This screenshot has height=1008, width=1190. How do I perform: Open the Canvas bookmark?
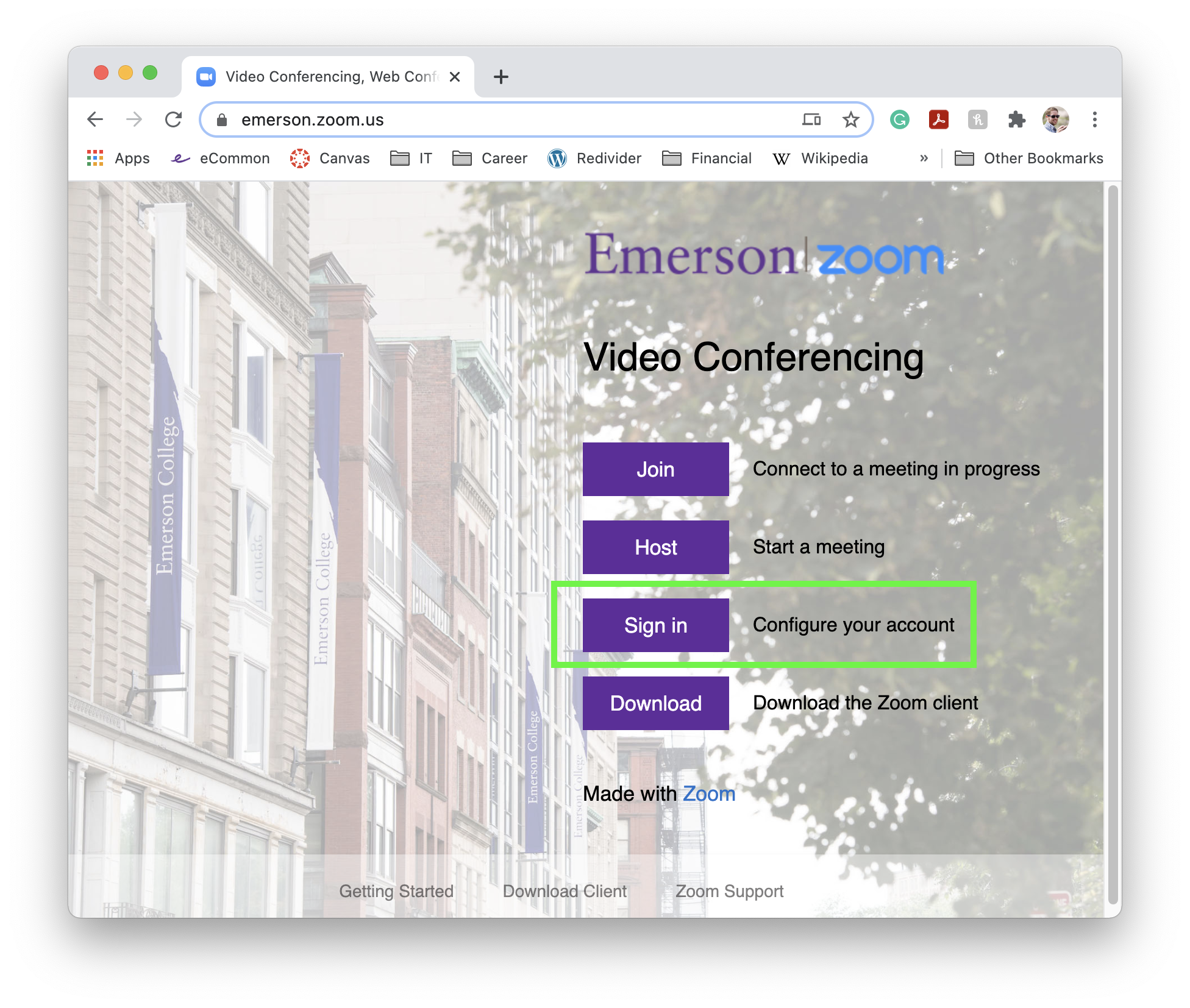tap(330, 158)
